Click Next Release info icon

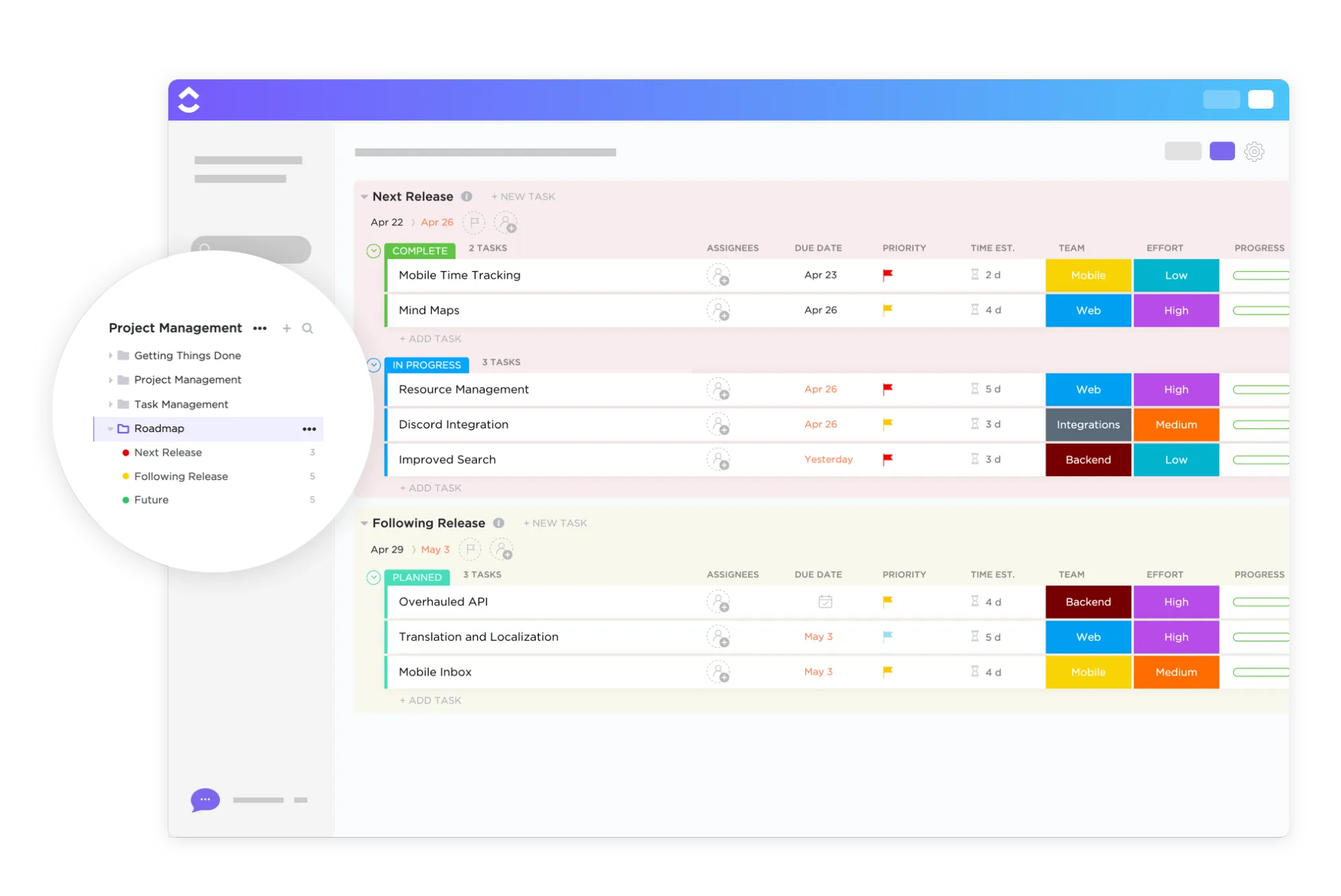click(x=467, y=197)
